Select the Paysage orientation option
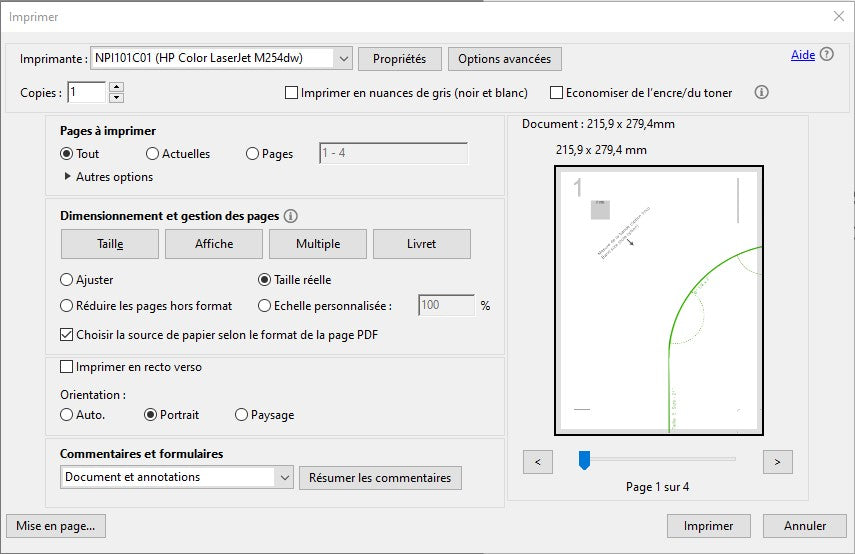This screenshot has width=855, height=554. pos(242,415)
